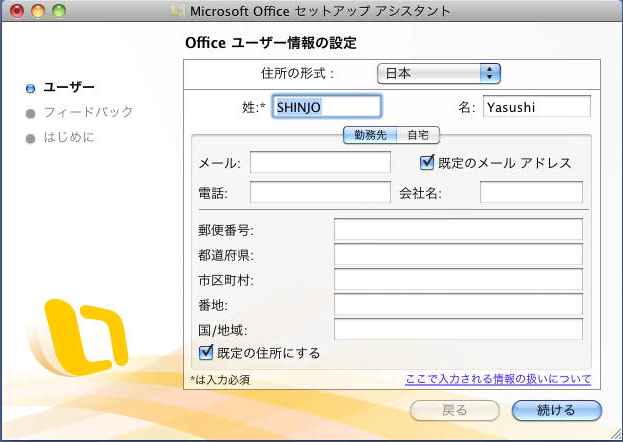Open the 住所の形式 country dropdown

click(x=439, y=74)
